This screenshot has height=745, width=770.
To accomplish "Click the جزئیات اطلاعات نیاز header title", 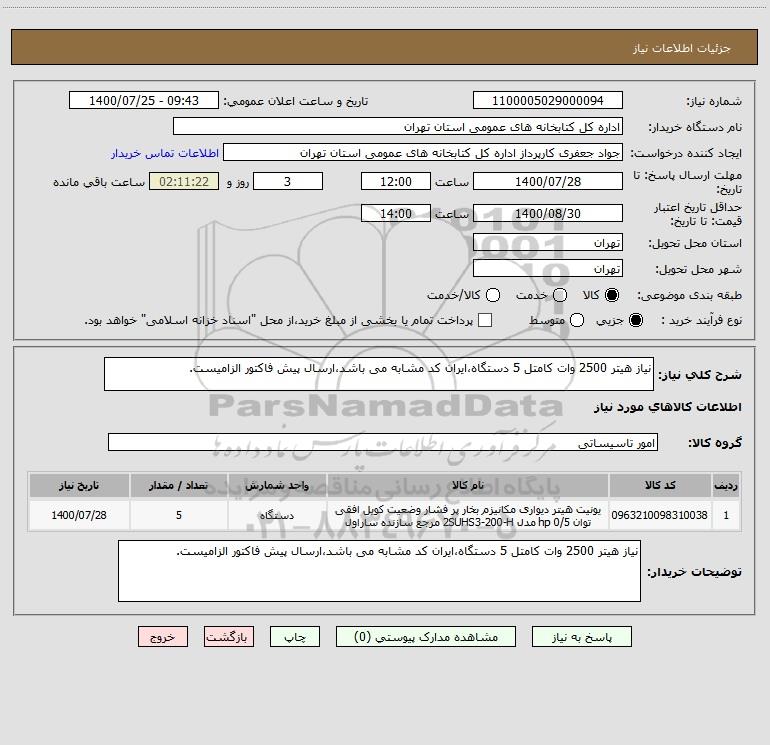I will tap(682, 48).
